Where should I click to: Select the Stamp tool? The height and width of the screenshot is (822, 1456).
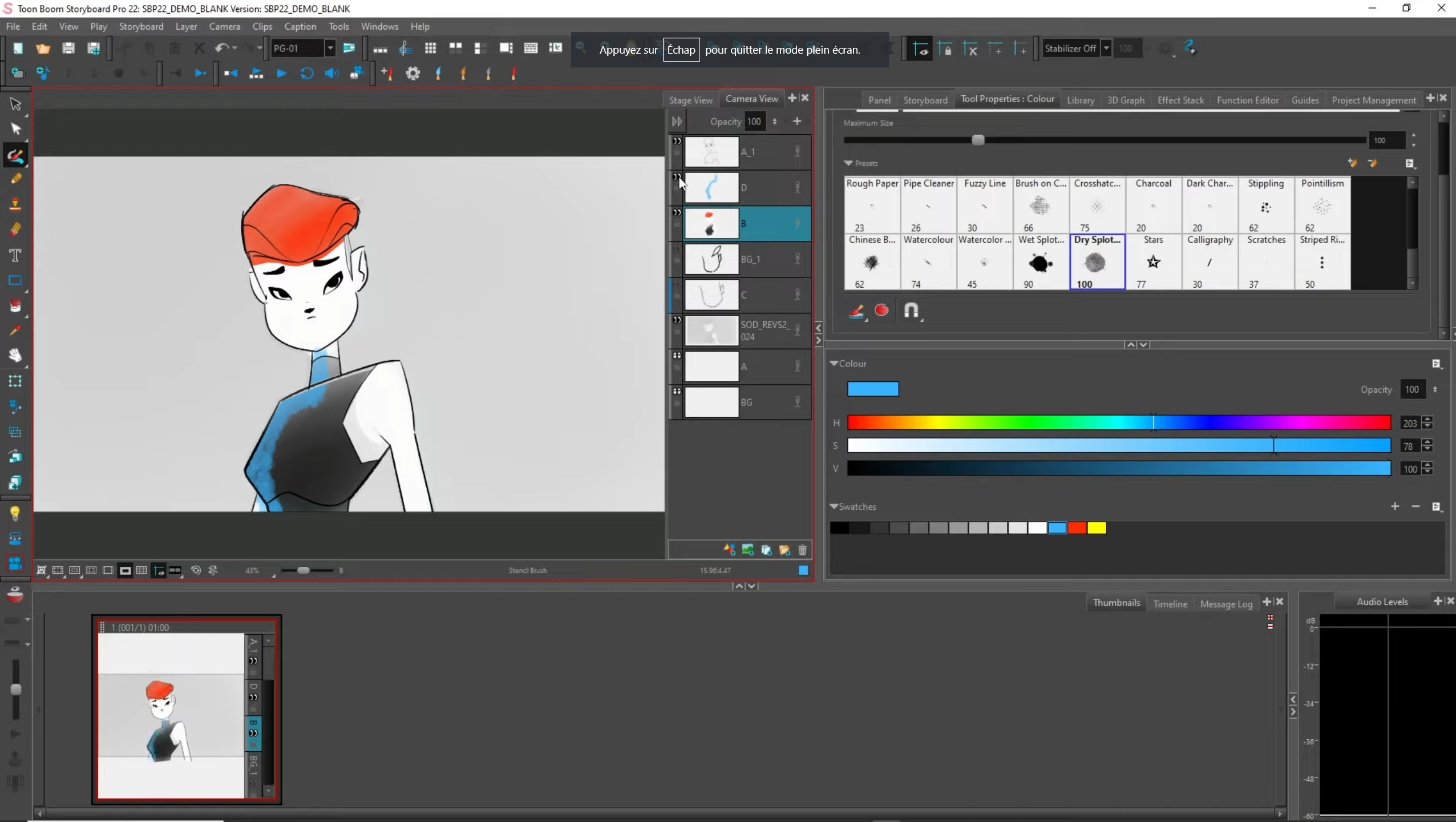click(15, 204)
